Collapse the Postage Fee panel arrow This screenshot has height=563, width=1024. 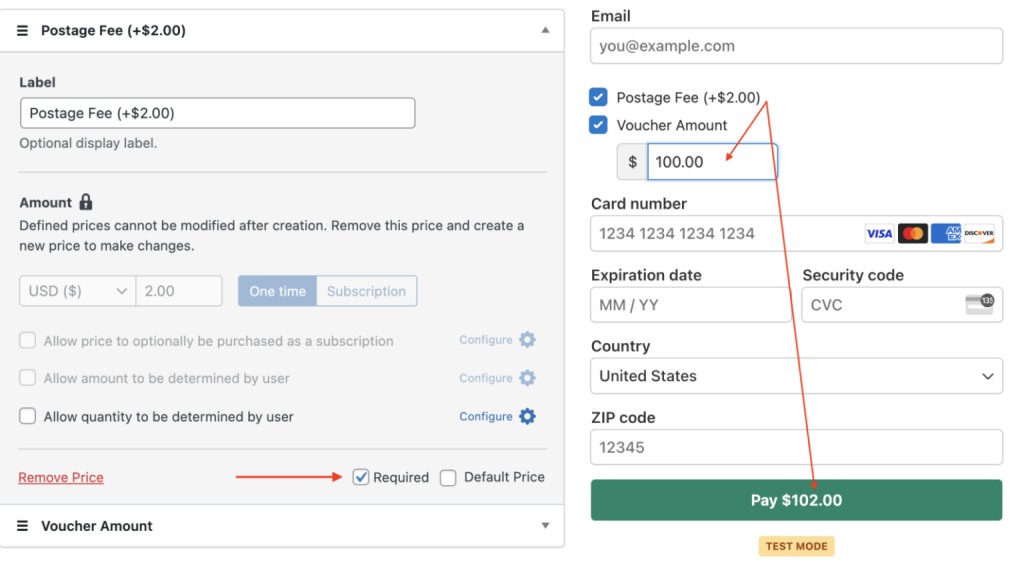click(545, 31)
